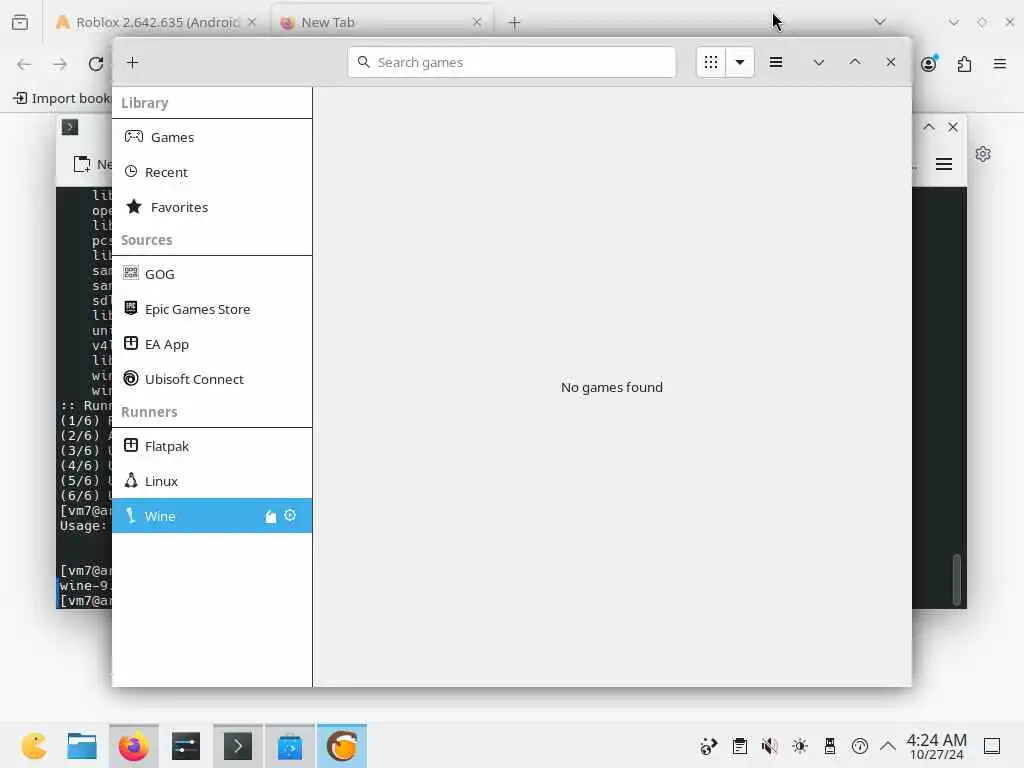Viewport: 1024px width, 768px height.
Task: Open the application launcher on taskbar
Action: tap(34, 746)
